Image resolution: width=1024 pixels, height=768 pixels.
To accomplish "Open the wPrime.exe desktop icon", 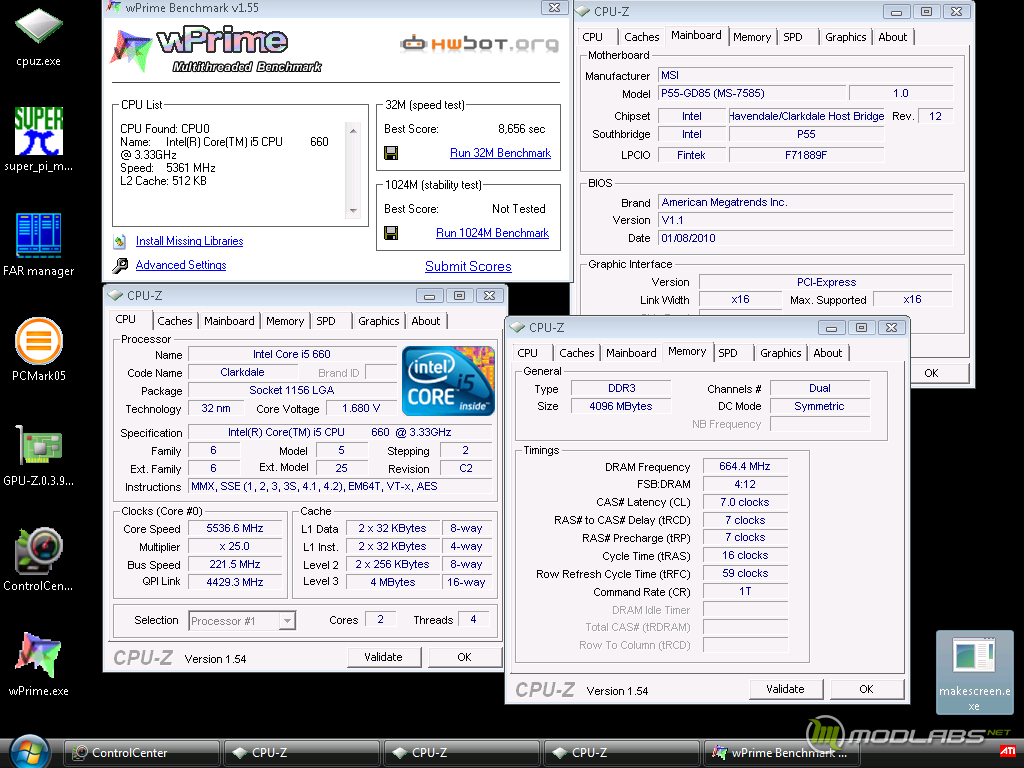I will [x=39, y=664].
